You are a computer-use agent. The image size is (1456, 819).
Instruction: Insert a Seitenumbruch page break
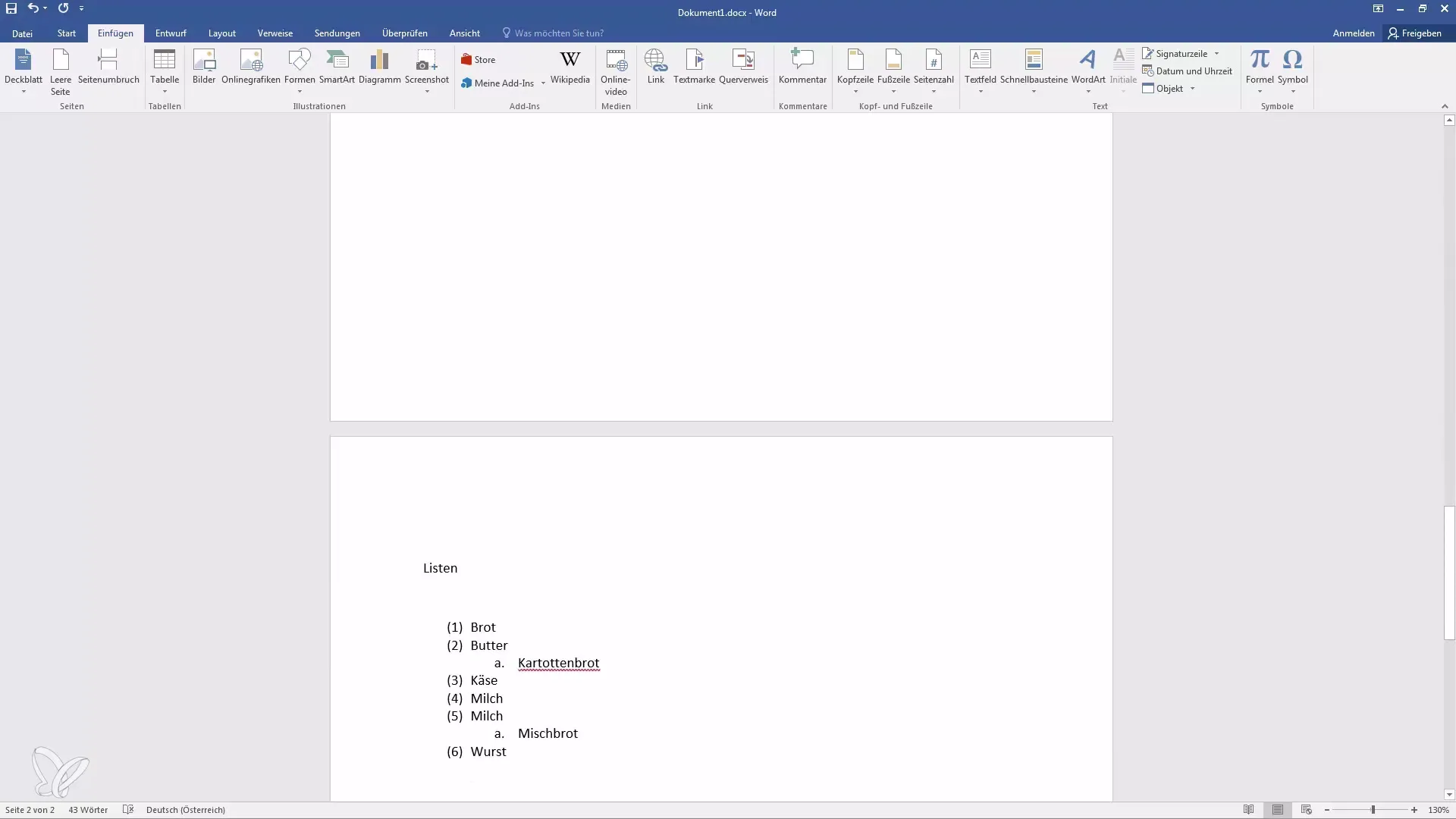point(108,67)
